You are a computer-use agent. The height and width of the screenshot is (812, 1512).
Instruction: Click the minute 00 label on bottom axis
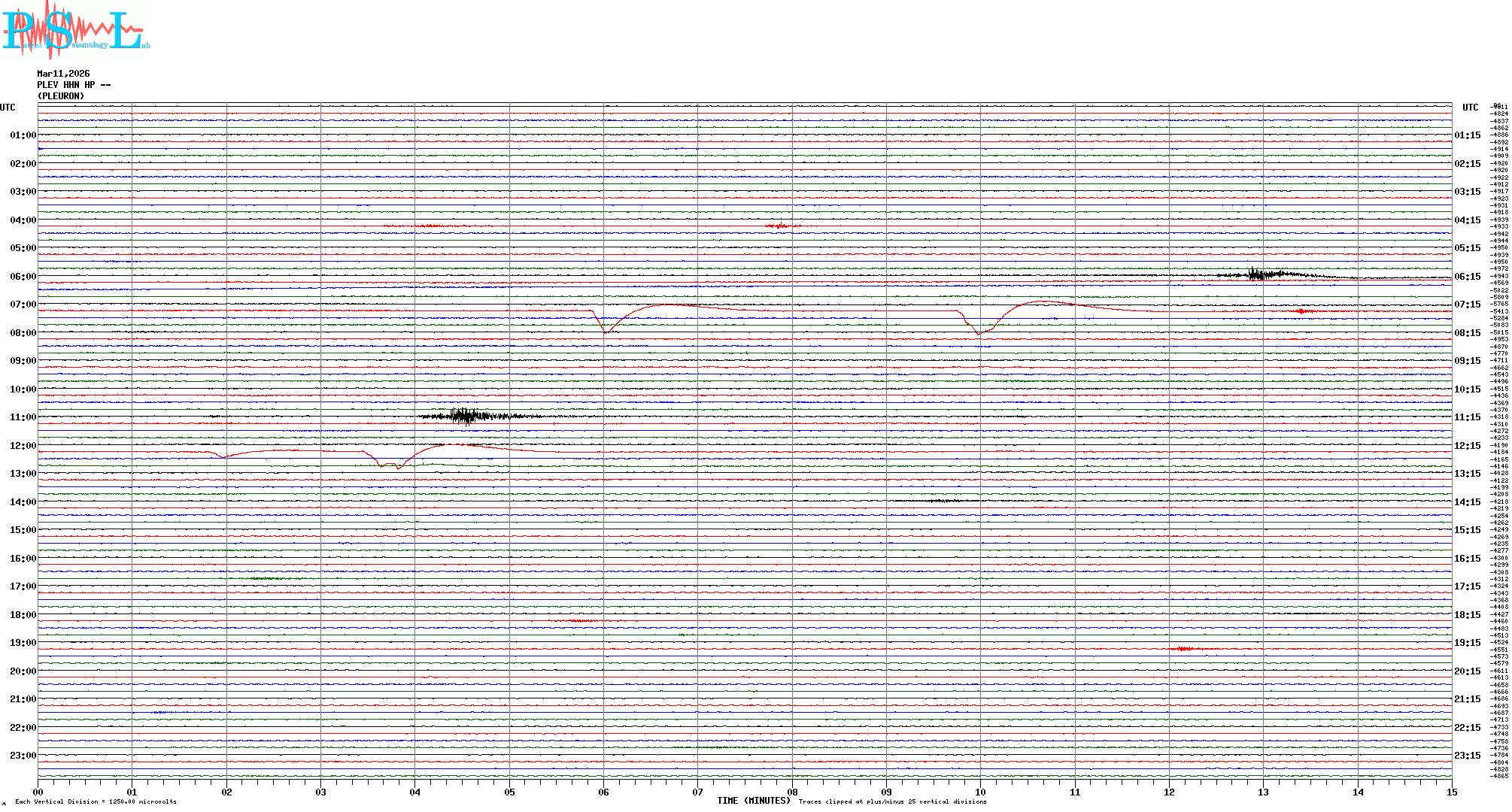click(38, 792)
